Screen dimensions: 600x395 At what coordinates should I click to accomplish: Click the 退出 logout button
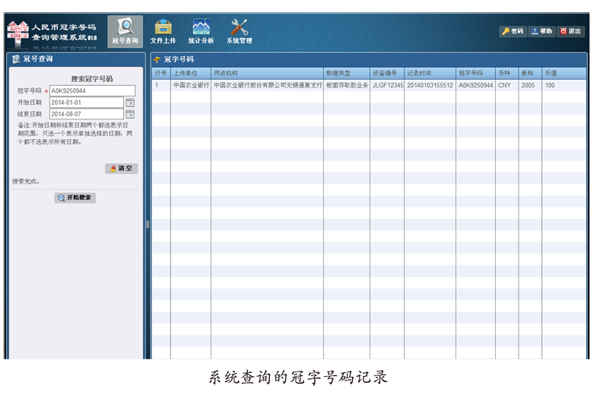(571, 31)
